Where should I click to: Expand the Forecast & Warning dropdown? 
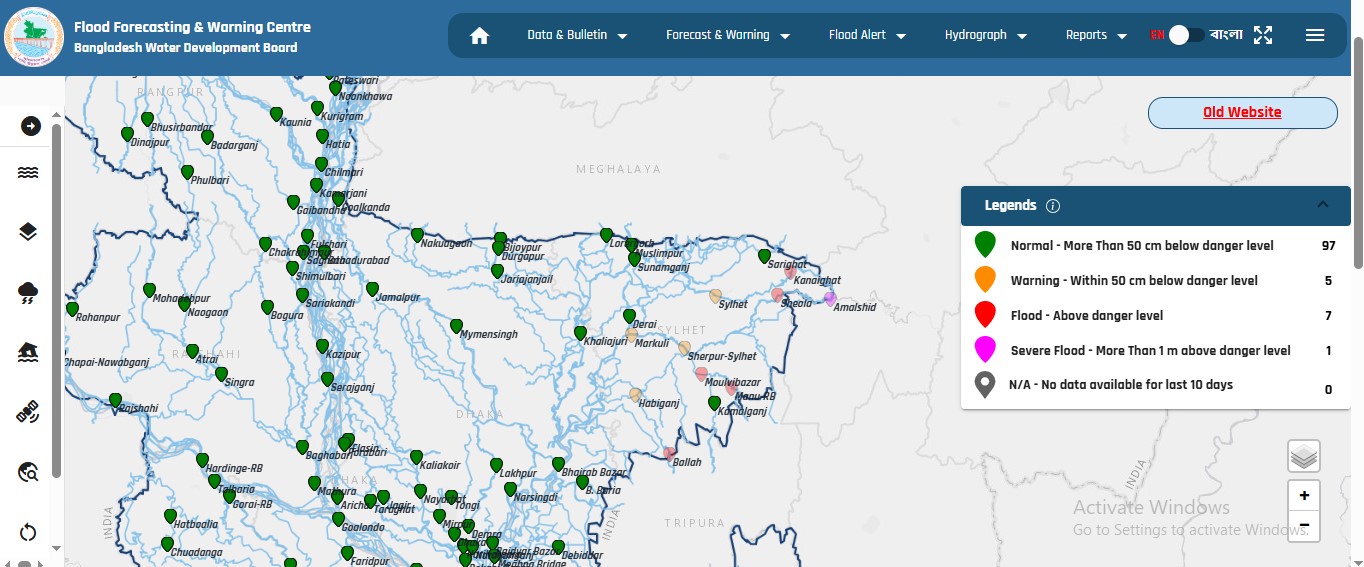[727, 35]
